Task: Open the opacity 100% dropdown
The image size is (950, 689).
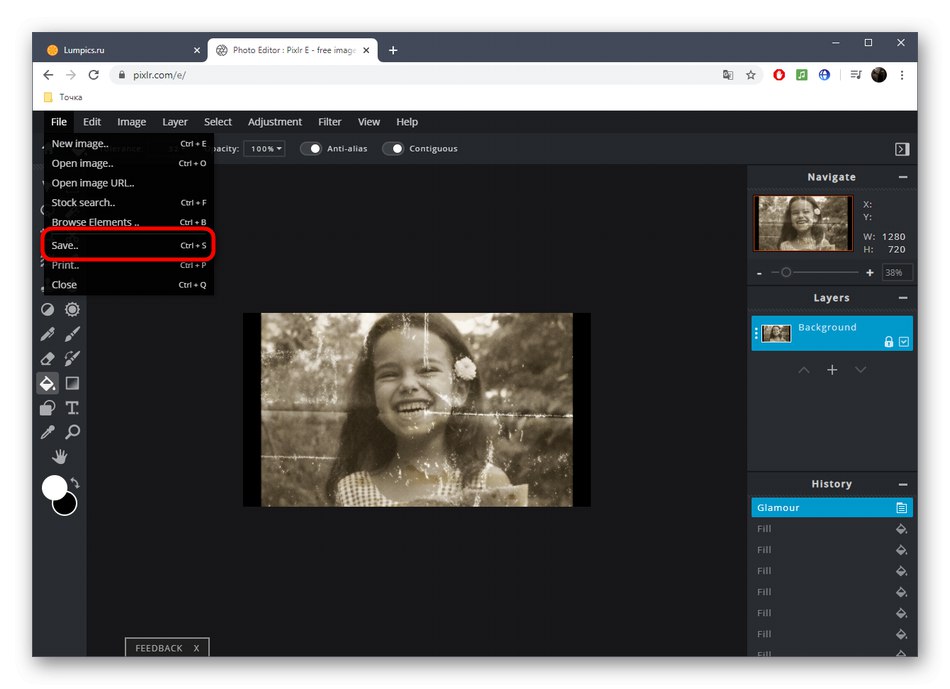Action: tap(264, 149)
